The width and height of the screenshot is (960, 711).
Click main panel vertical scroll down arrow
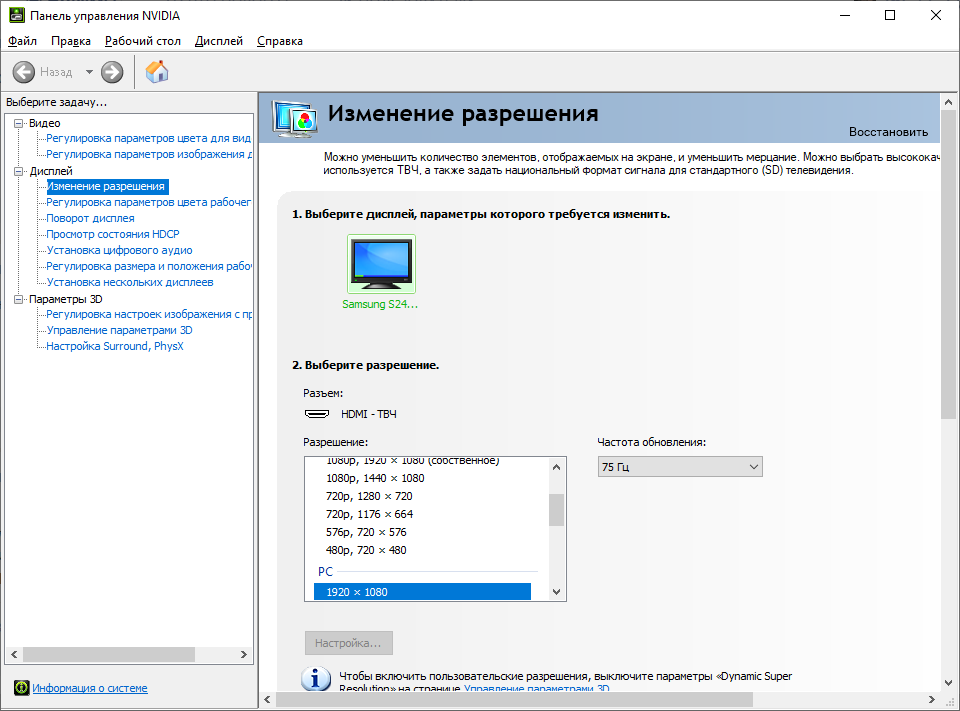[x=948, y=683]
